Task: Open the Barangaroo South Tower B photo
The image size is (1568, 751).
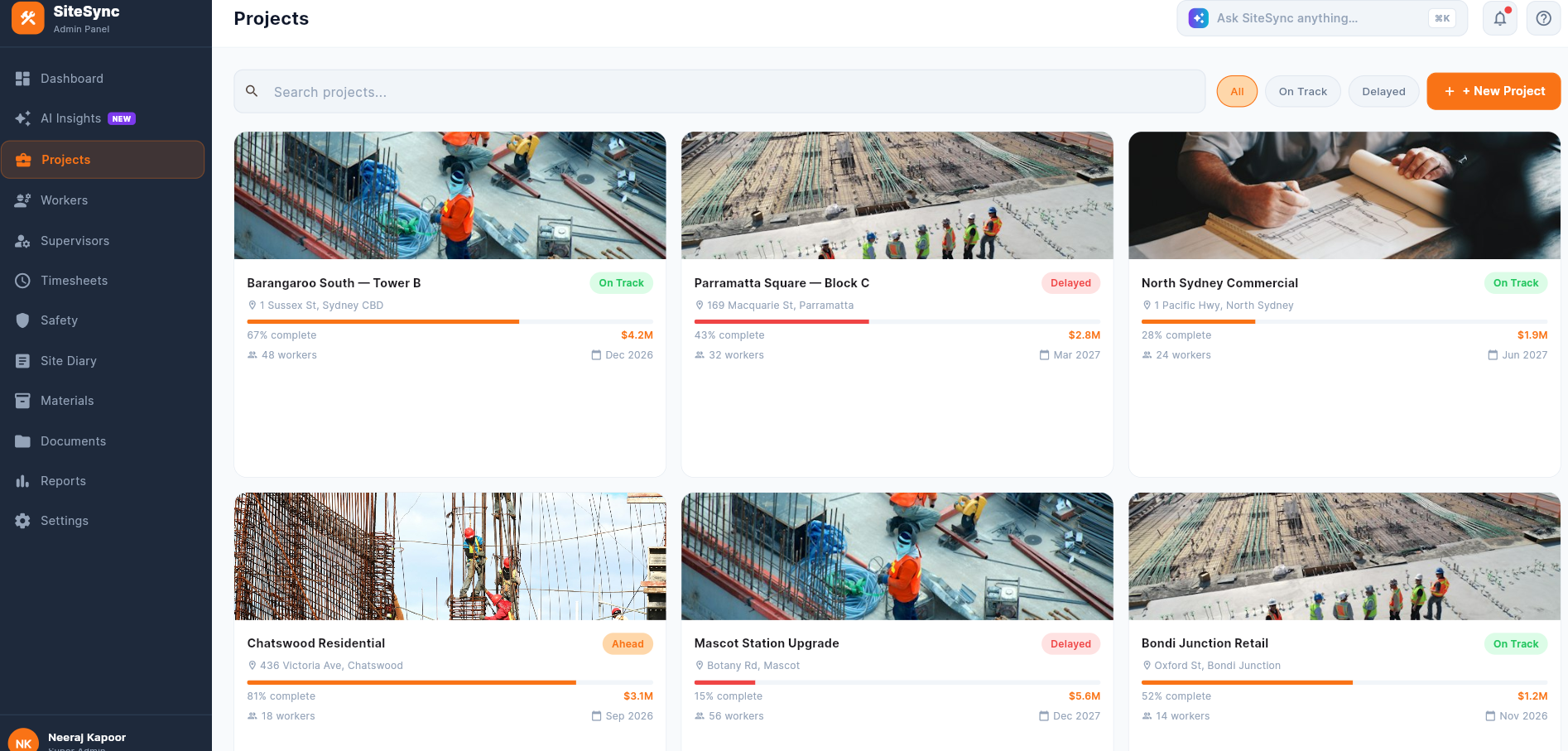Action: coord(450,195)
